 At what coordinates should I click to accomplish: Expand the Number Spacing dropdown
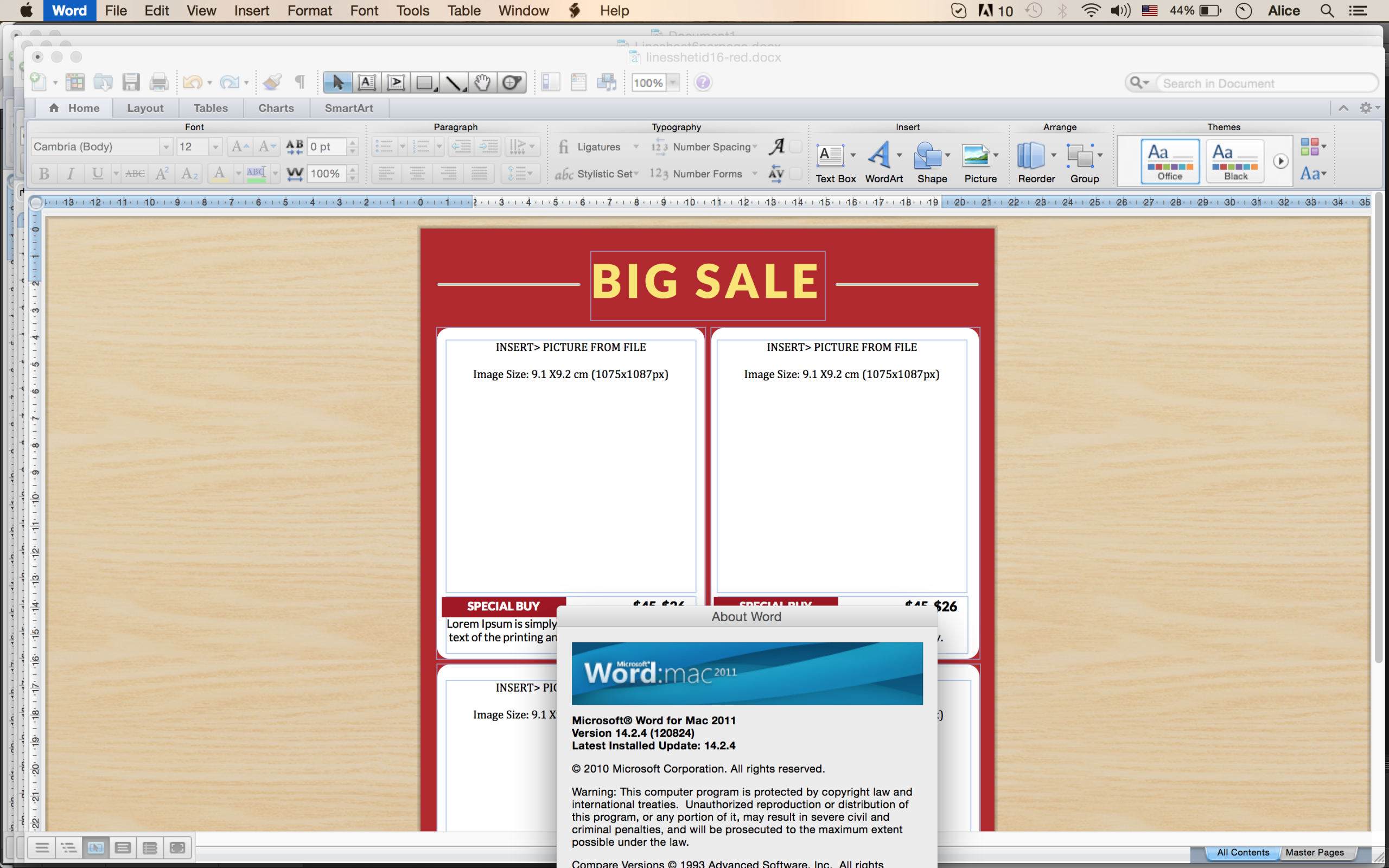754,147
